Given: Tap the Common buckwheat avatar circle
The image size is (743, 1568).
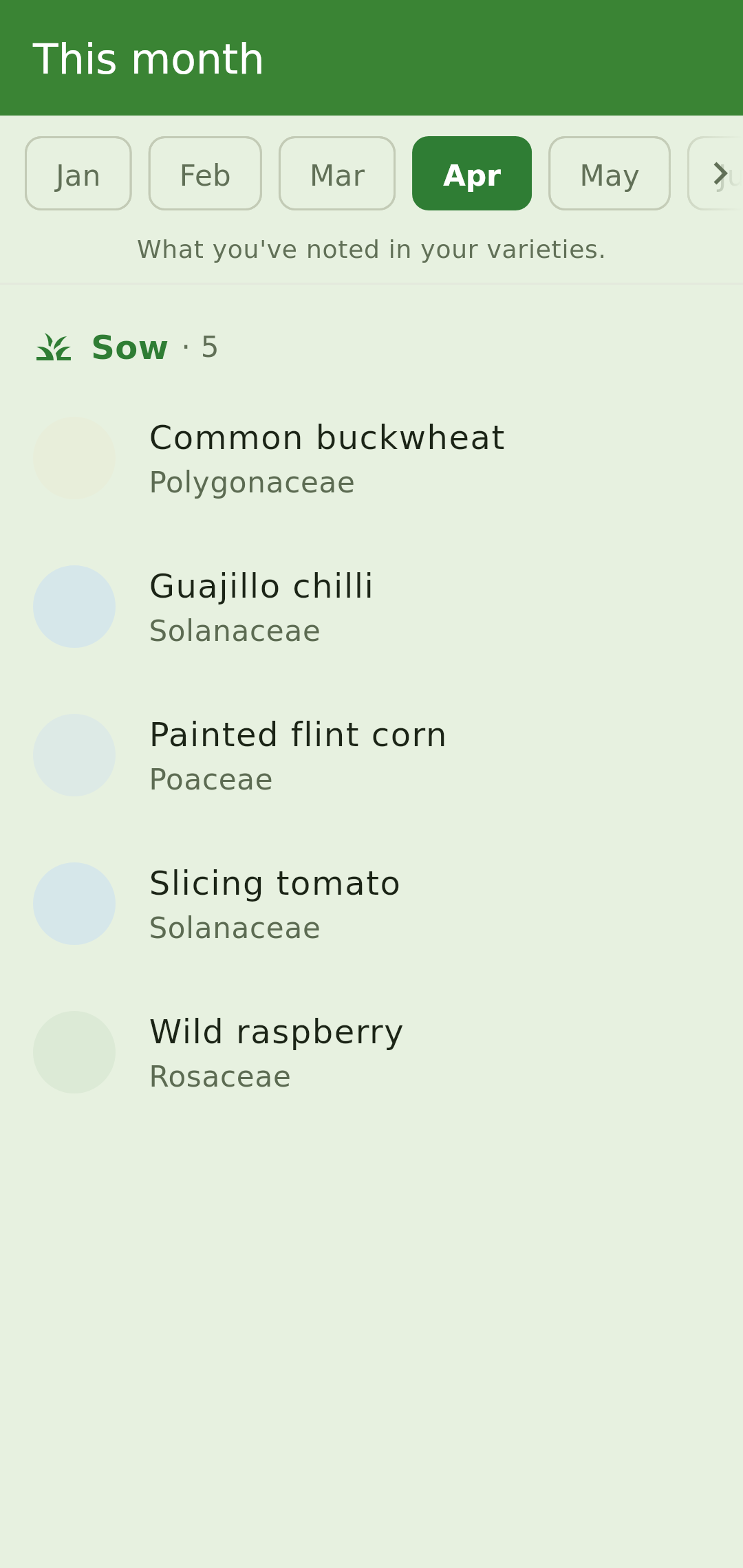Looking at the screenshot, I should pos(74,458).
